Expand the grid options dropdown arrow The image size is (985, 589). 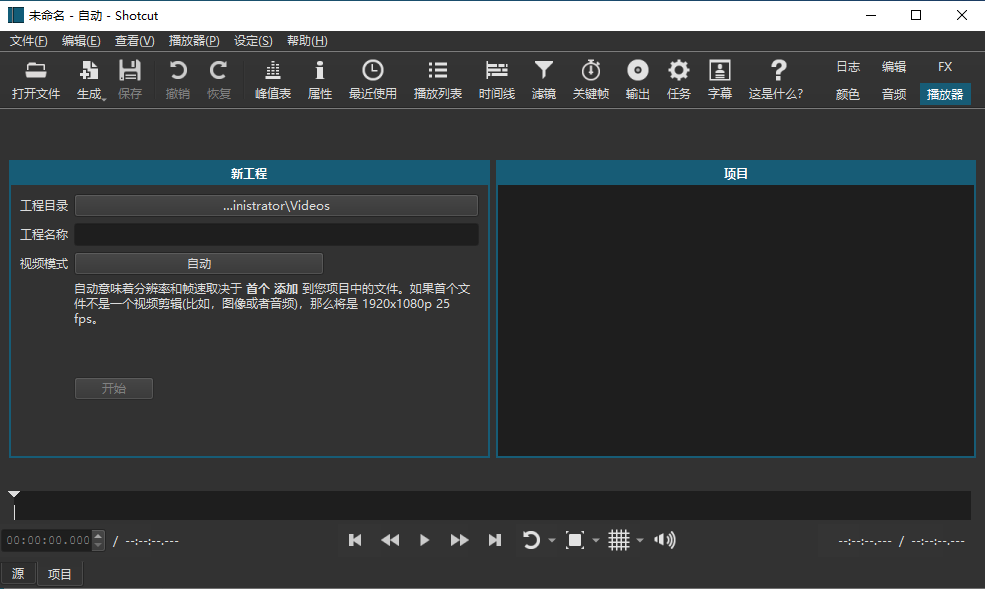(x=639, y=540)
